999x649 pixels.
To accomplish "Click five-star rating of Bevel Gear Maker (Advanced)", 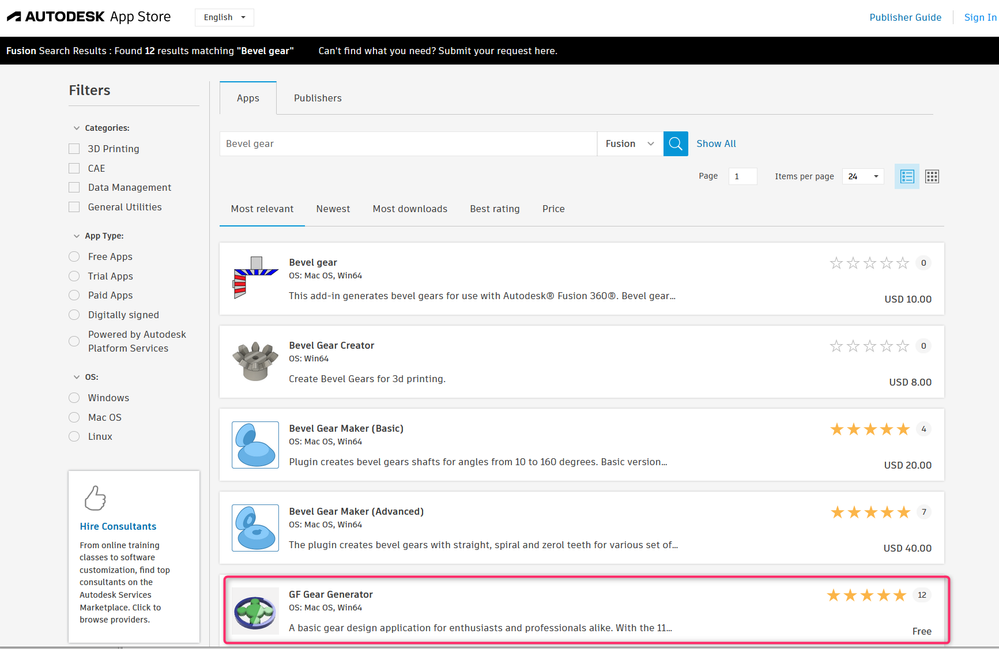I will (870, 512).
